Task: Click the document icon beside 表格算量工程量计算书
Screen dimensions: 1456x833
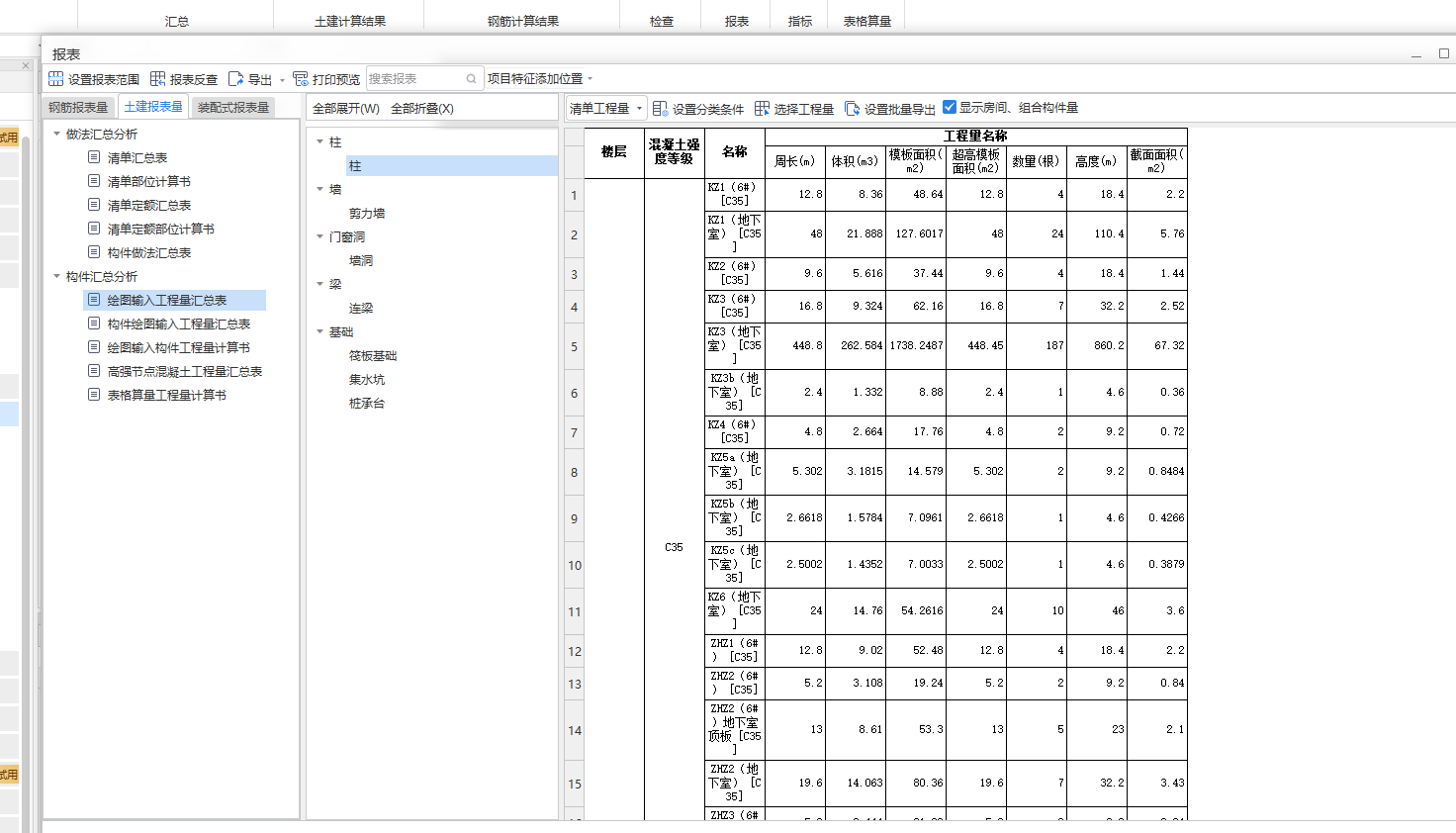Action: (x=94, y=395)
